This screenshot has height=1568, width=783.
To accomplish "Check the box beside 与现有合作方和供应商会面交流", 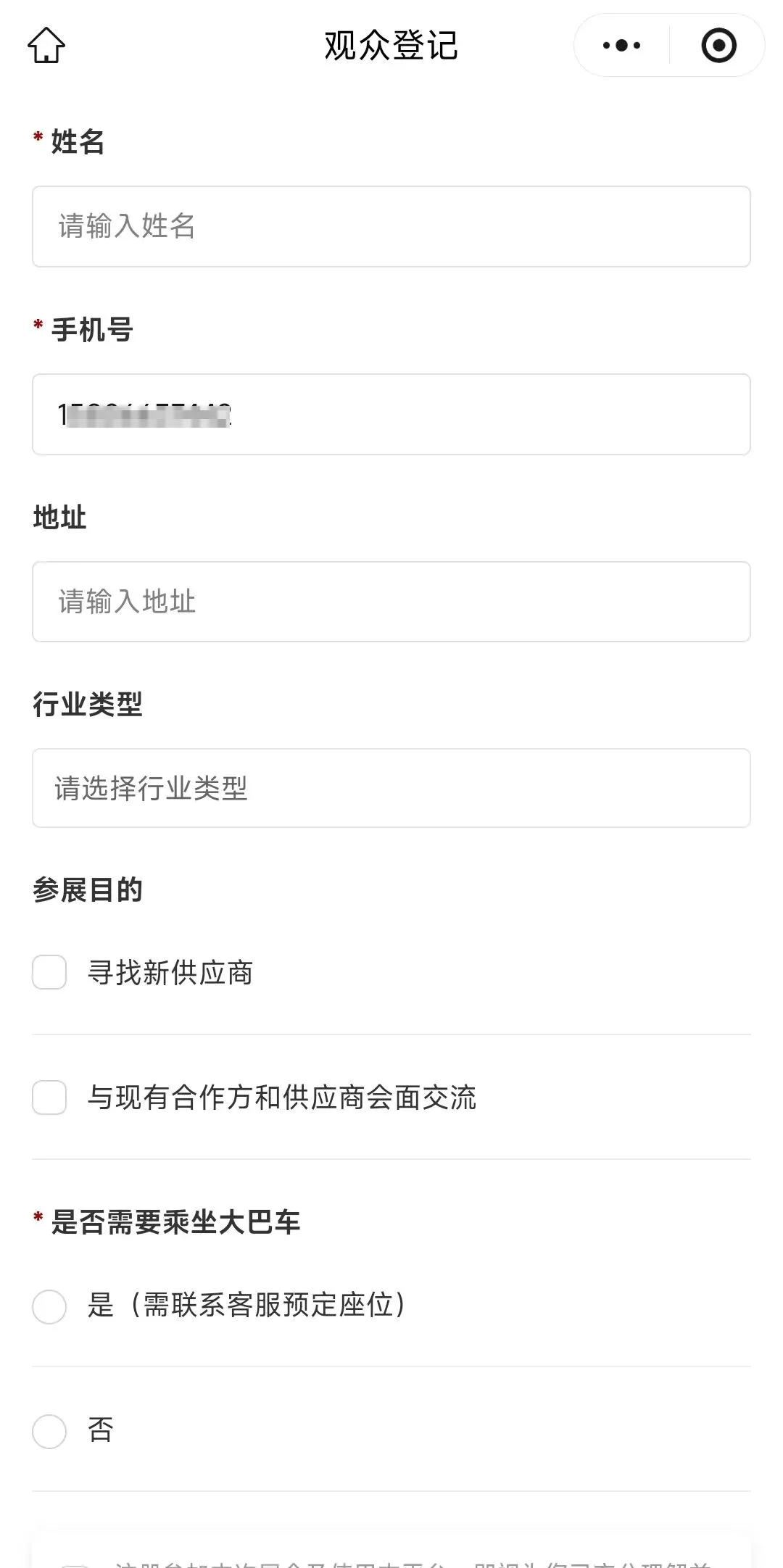I will click(49, 1098).
